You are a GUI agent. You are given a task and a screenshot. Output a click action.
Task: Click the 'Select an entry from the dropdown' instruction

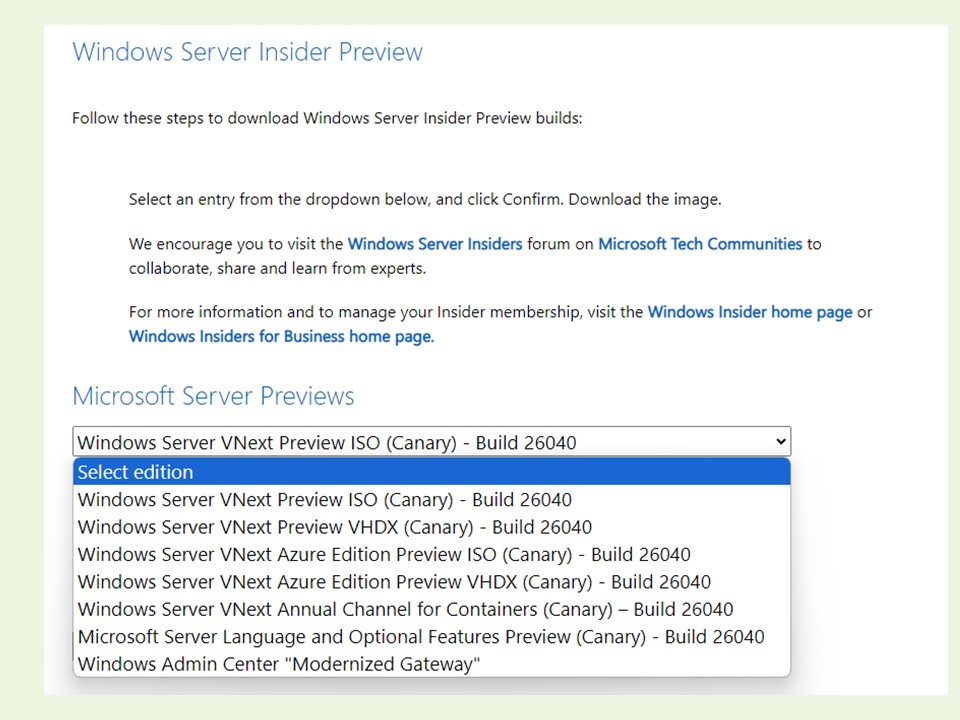coord(425,200)
